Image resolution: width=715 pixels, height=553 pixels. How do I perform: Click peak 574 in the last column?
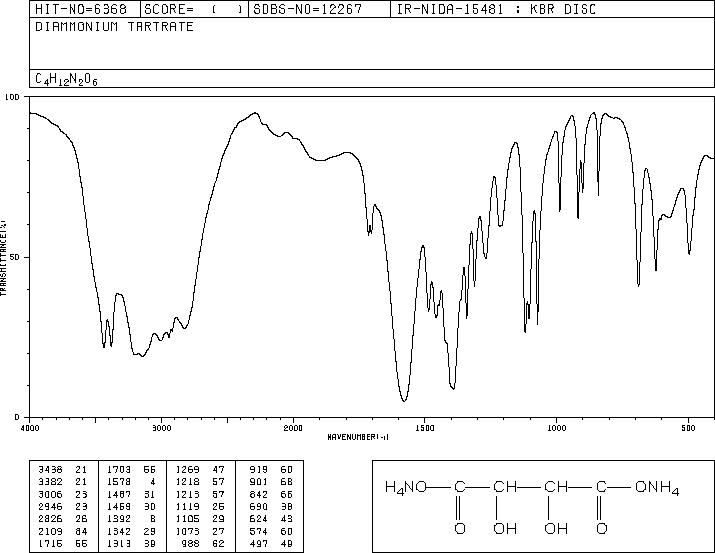(x=259, y=531)
